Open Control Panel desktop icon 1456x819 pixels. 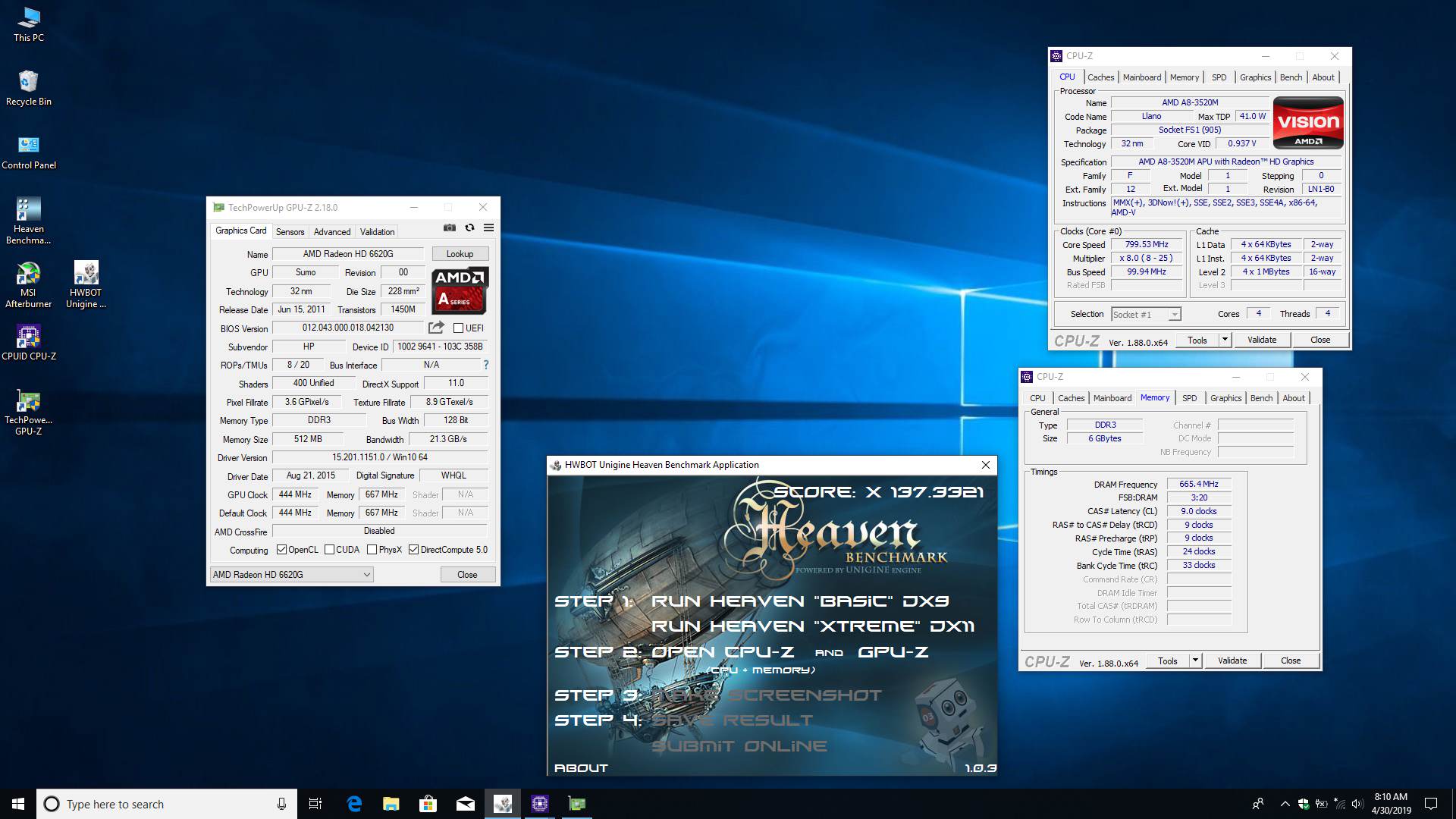coord(29,152)
